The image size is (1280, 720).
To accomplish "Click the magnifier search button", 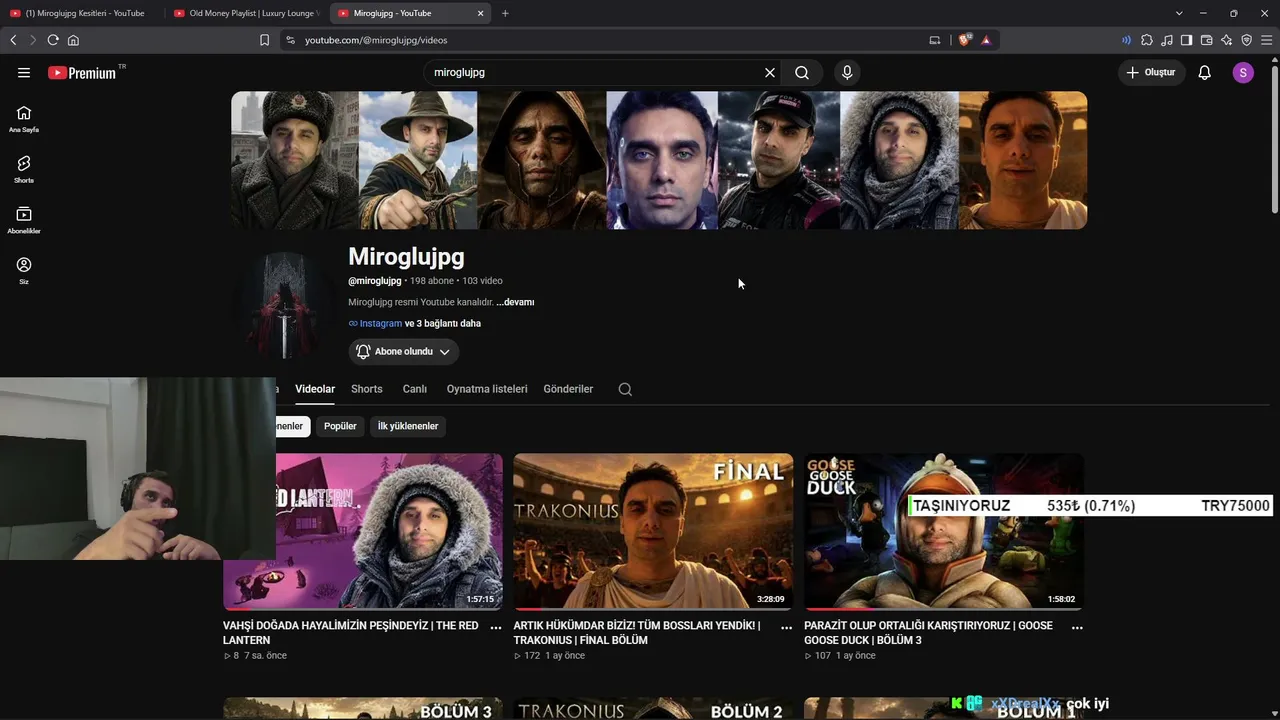I will (x=802, y=73).
